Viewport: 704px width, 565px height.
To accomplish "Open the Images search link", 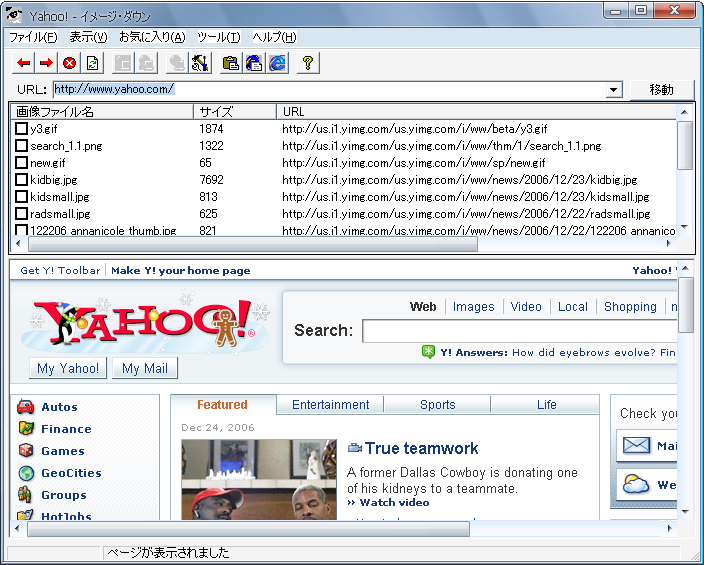I will pyautogui.click(x=473, y=306).
